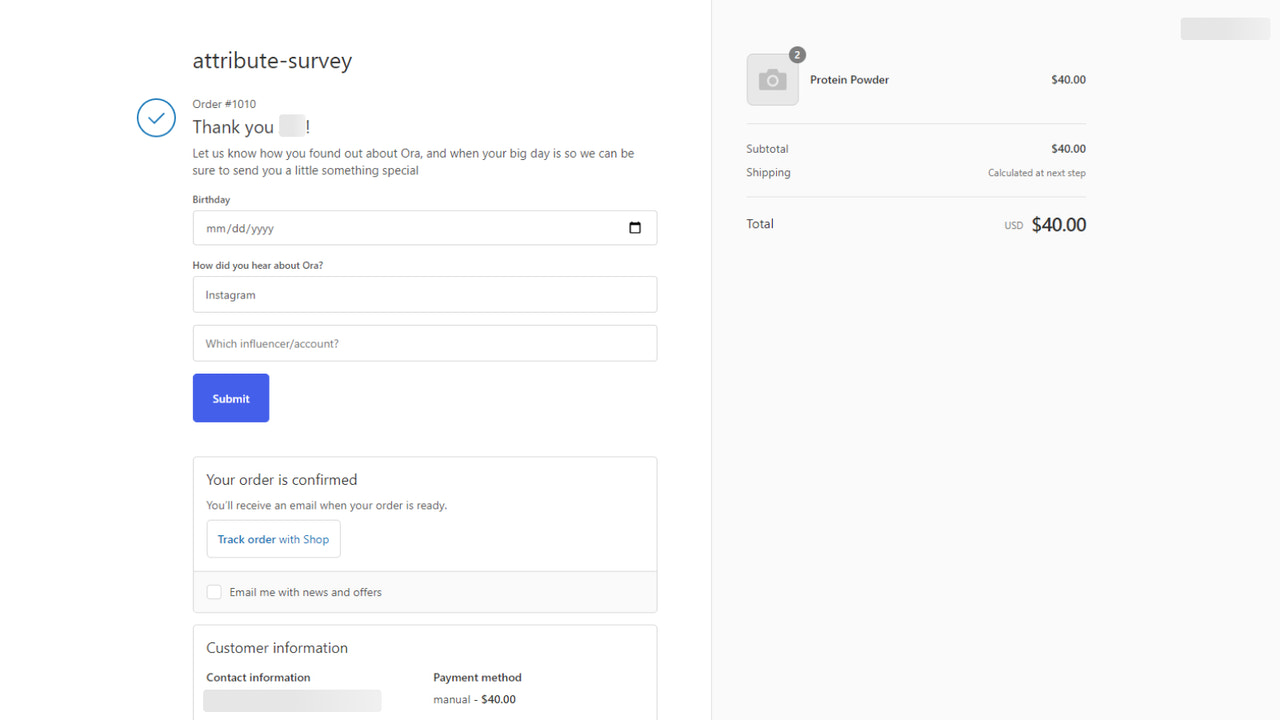
Task: Click the camera placeholder icon on product image
Action: click(772, 78)
